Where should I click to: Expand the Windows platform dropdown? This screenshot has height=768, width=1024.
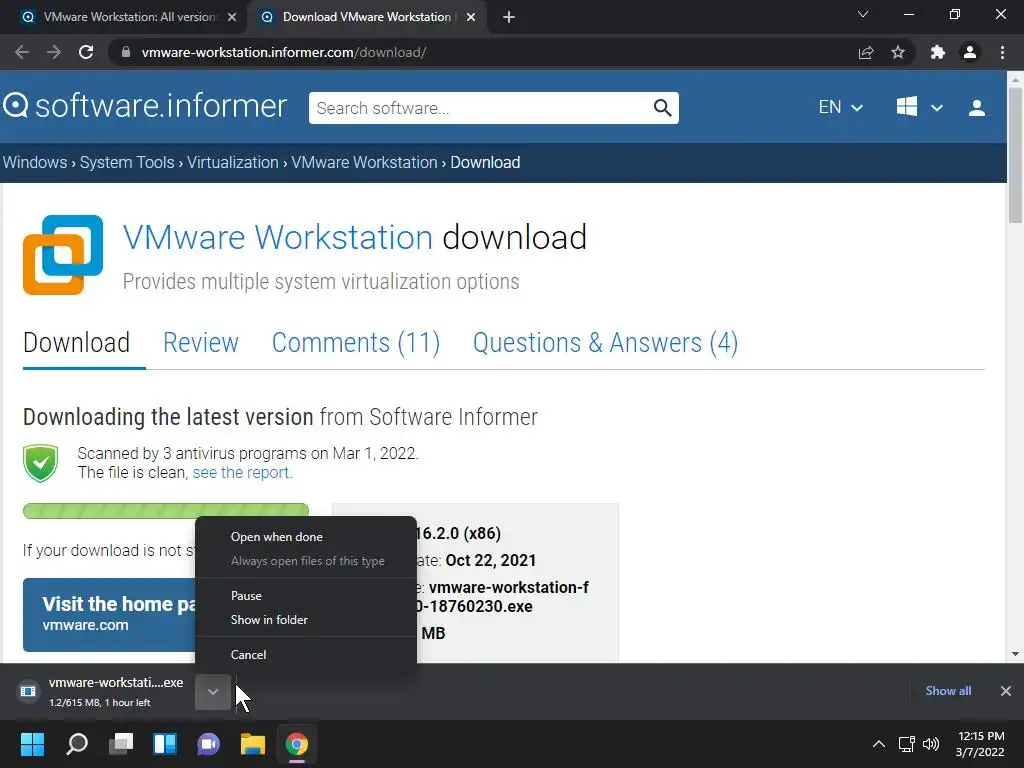pos(919,107)
